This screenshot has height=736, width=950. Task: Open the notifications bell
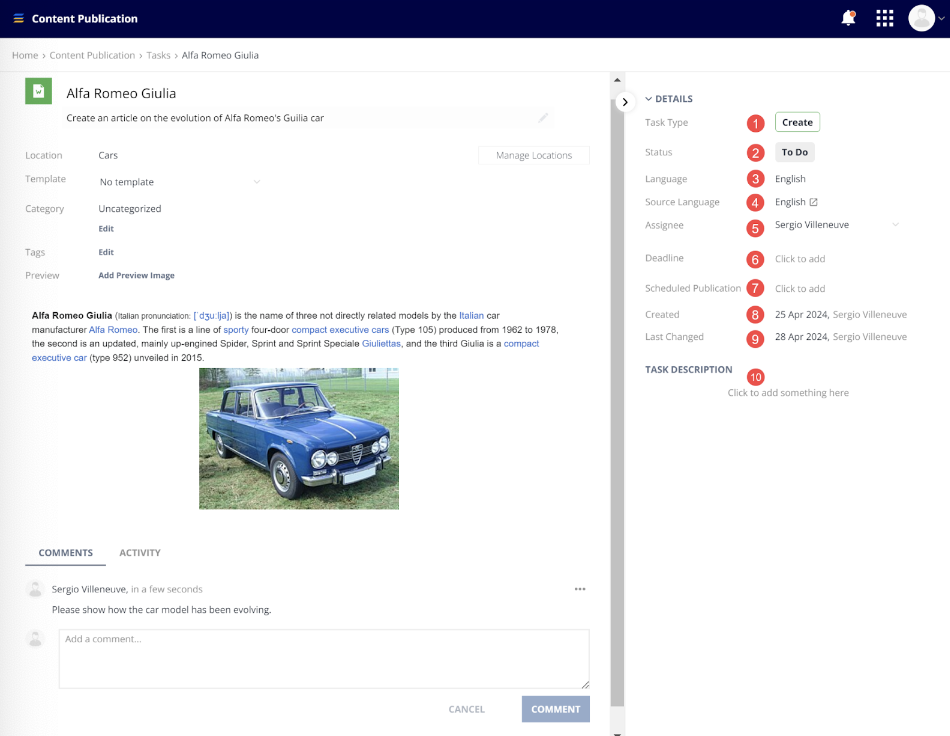848,18
